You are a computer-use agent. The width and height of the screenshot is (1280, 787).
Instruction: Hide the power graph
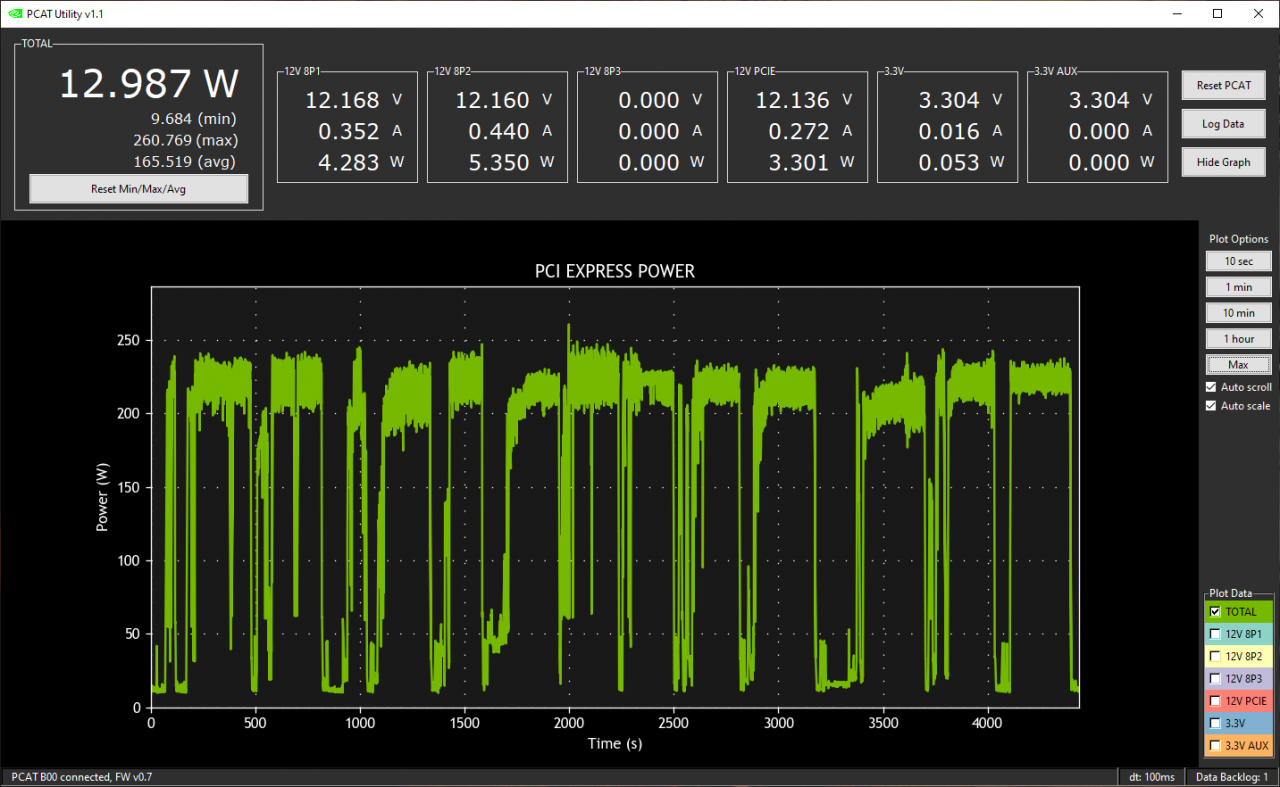tap(1223, 162)
